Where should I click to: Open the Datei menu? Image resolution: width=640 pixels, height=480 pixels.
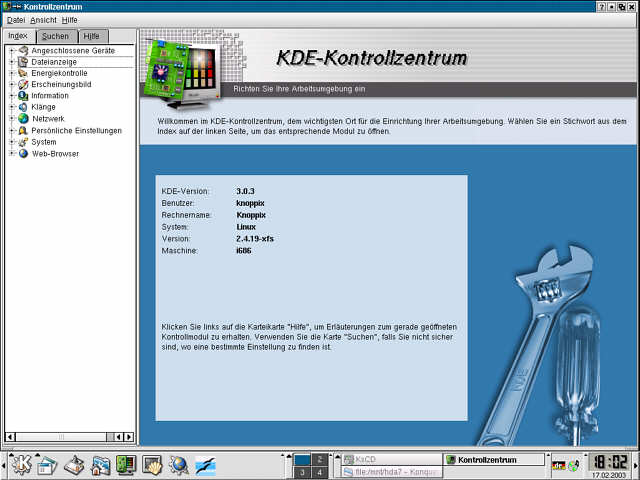coord(16,20)
